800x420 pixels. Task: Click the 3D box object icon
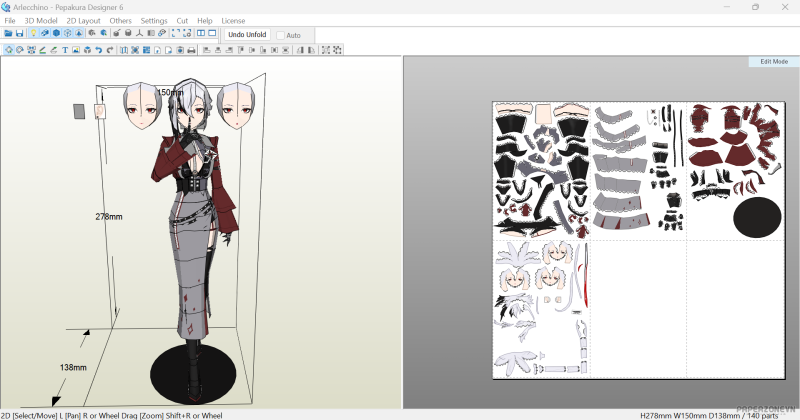(87, 50)
